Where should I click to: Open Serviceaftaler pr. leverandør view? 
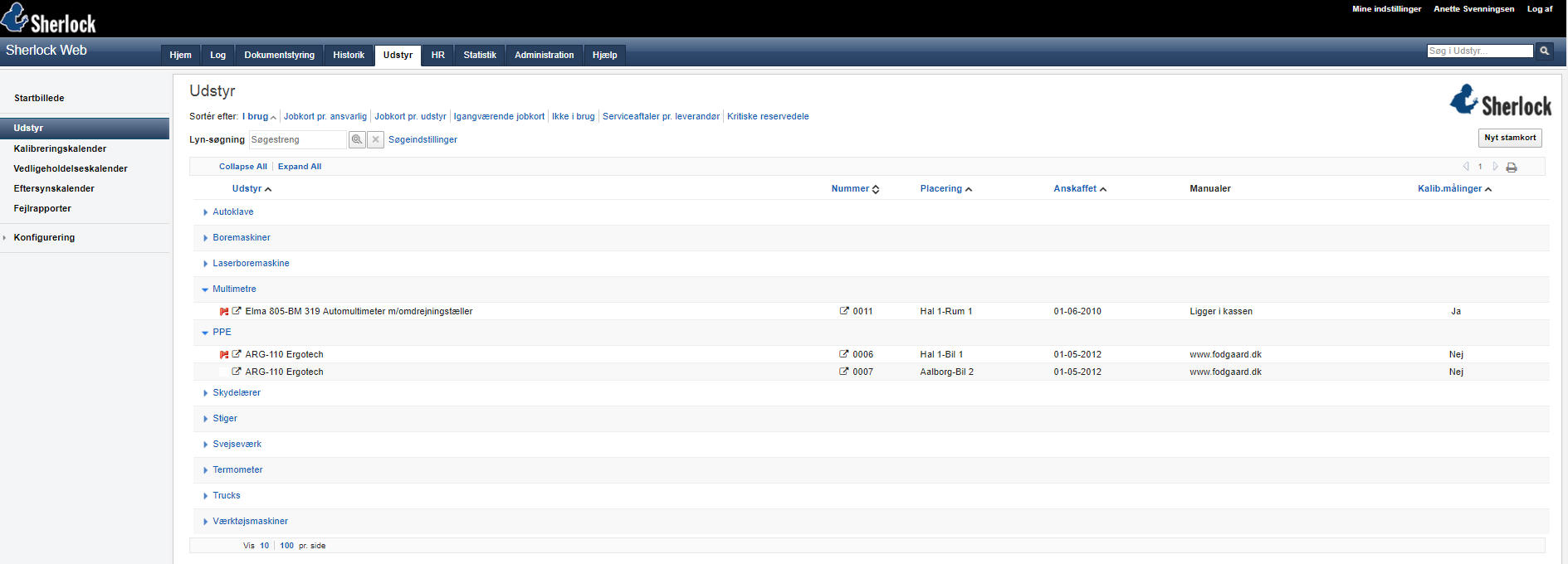click(x=661, y=116)
